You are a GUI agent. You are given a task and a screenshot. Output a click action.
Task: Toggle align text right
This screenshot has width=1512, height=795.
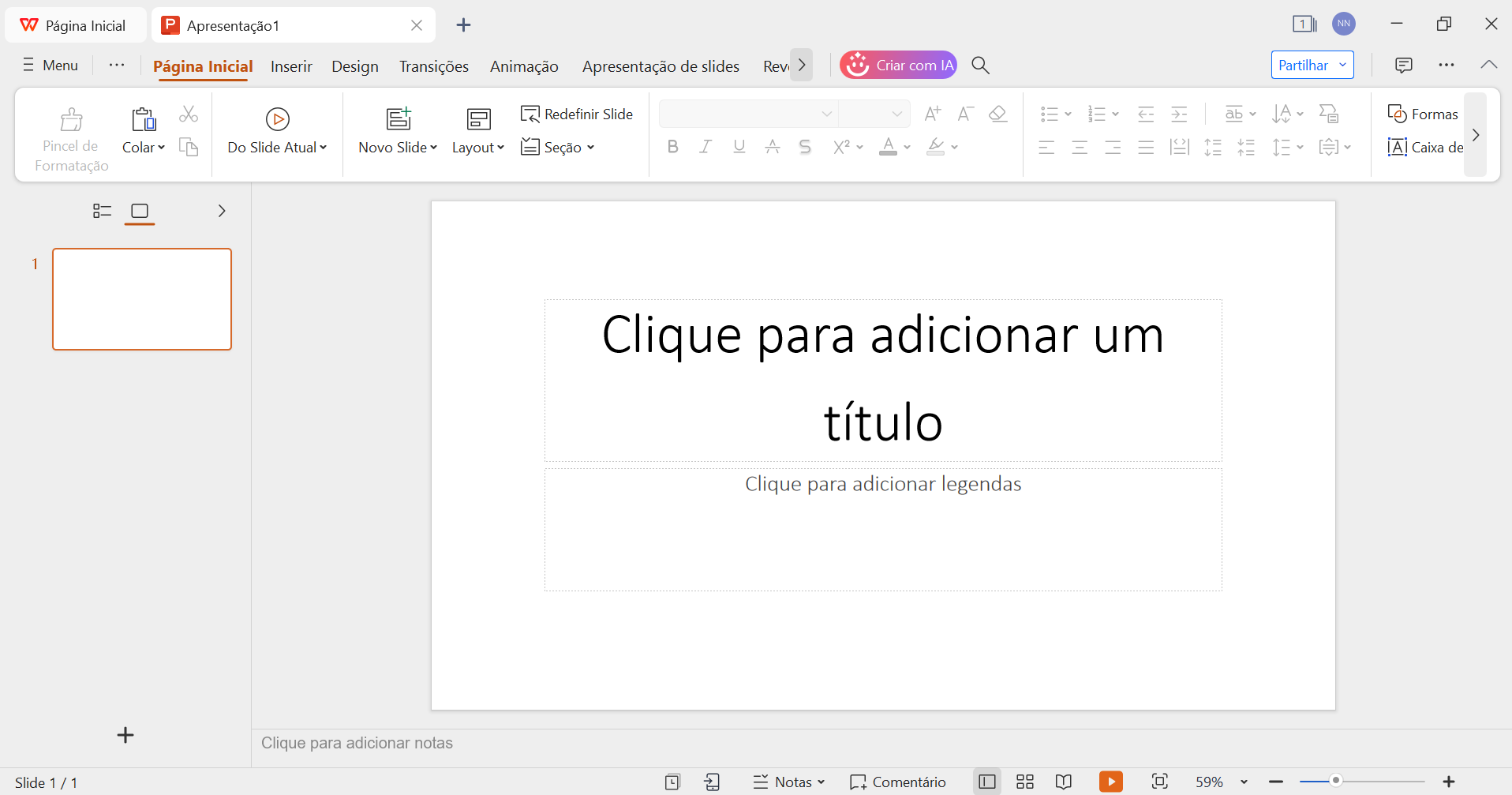click(1113, 147)
